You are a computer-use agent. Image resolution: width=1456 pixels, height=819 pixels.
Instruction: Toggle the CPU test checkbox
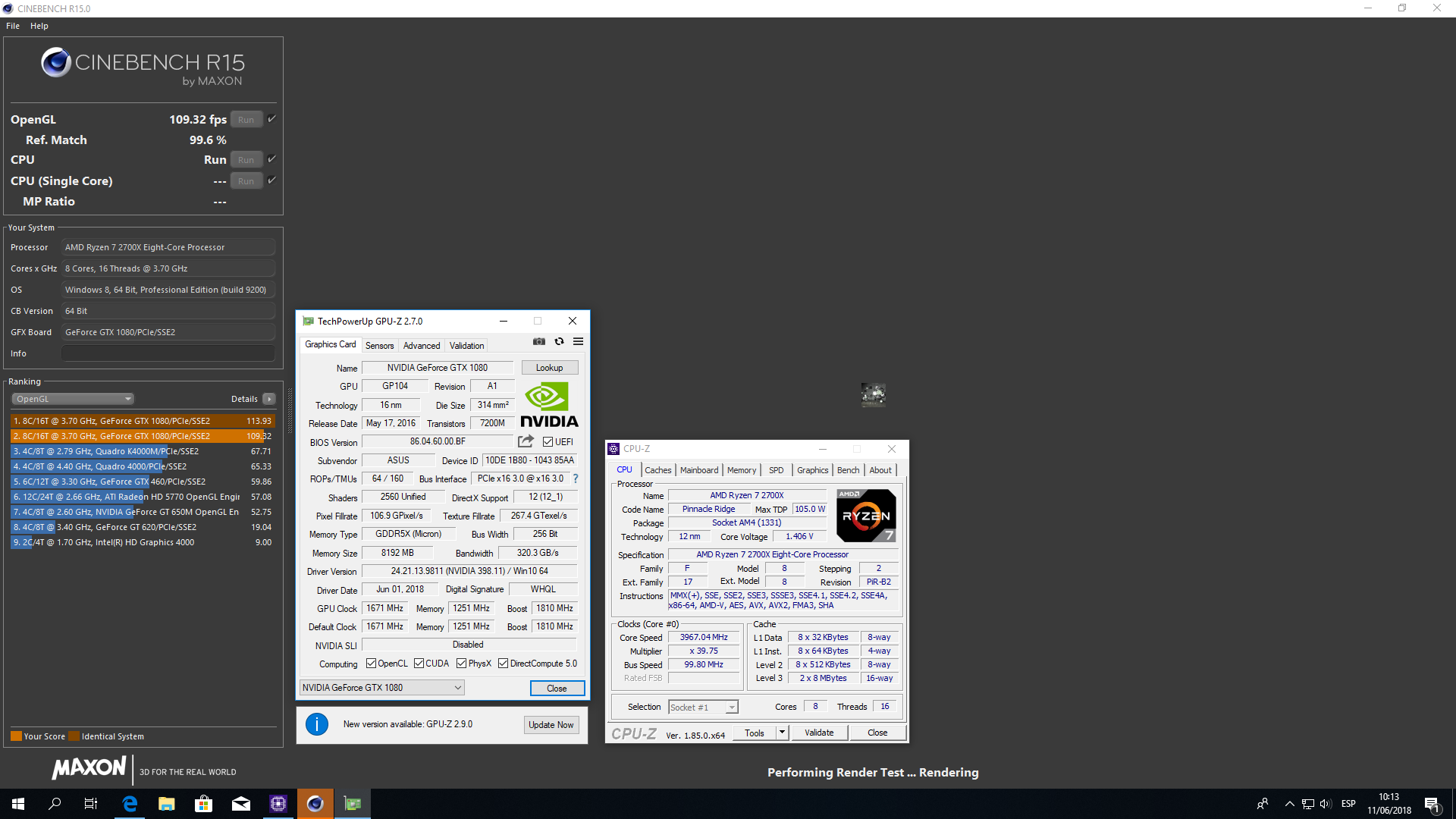[x=271, y=159]
